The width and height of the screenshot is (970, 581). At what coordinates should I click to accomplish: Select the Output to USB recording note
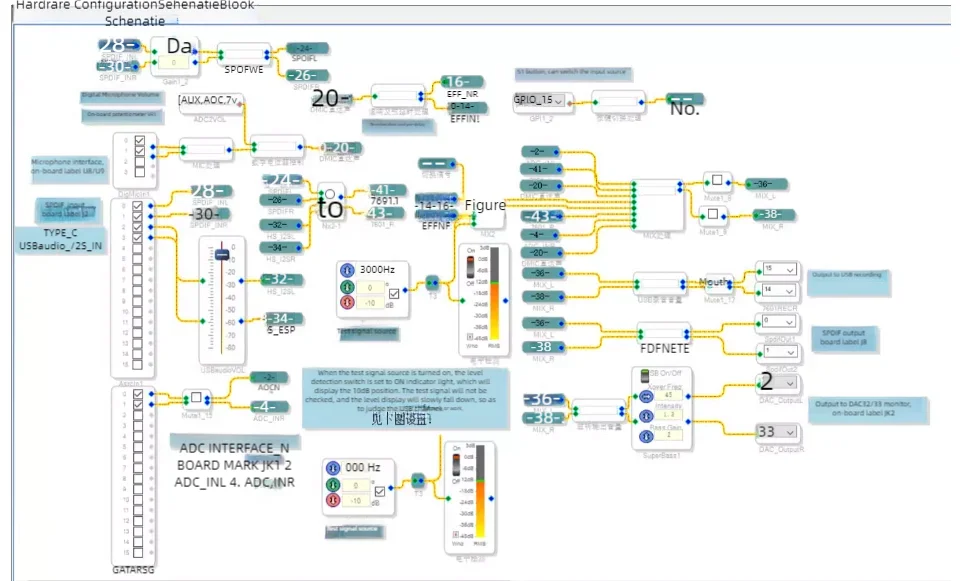[x=848, y=282]
